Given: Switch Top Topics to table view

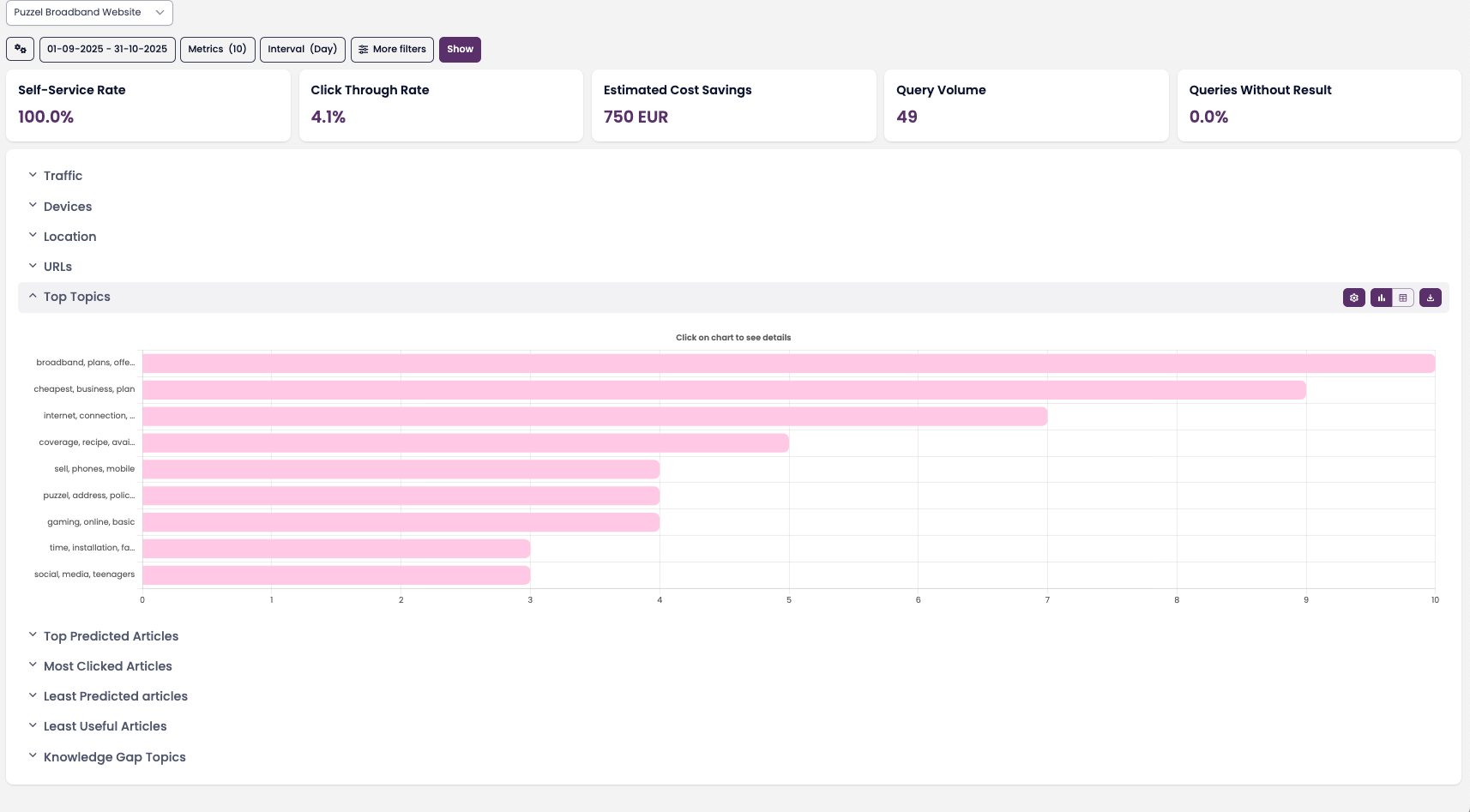Looking at the screenshot, I should click(x=1403, y=298).
